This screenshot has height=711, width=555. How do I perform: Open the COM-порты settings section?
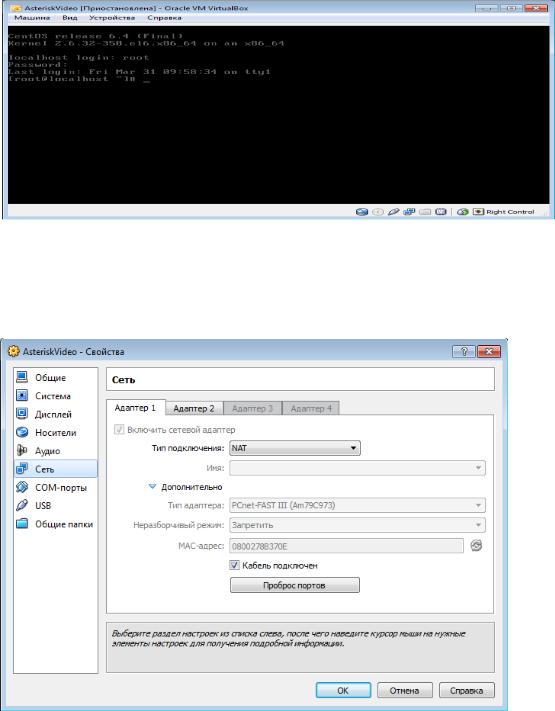coord(56,487)
